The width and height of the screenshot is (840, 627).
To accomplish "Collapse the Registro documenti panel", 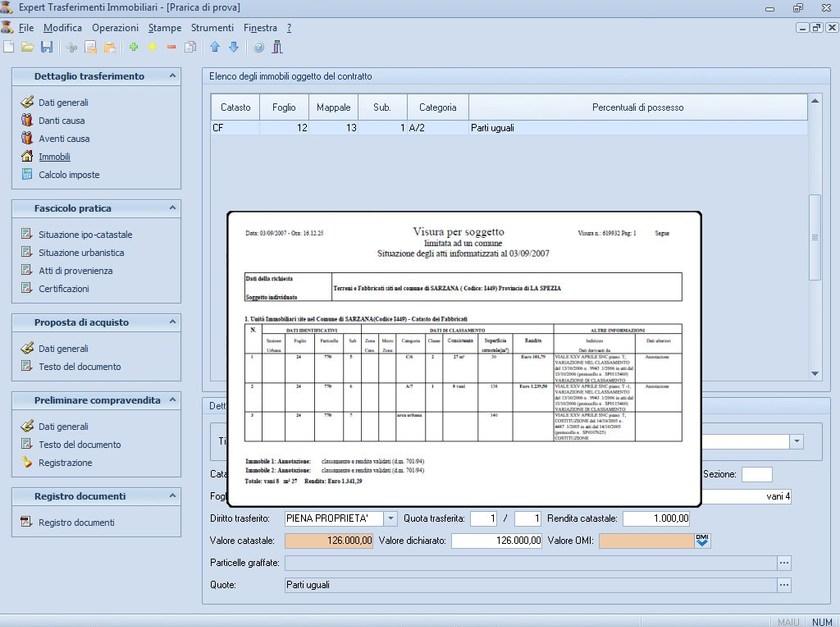I will tap(173, 496).
